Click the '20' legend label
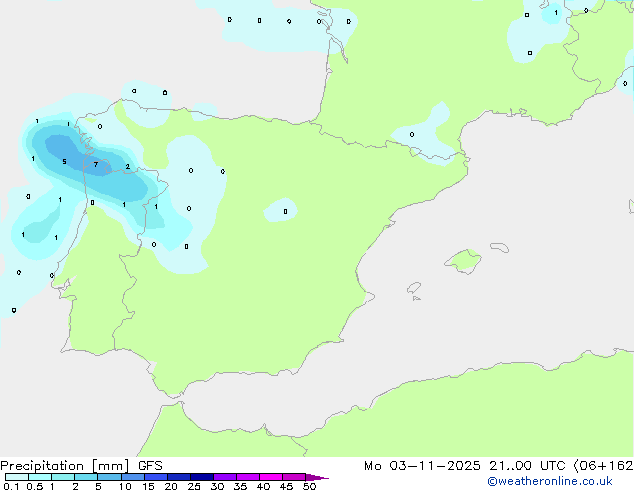634x490 pixels. point(171,486)
